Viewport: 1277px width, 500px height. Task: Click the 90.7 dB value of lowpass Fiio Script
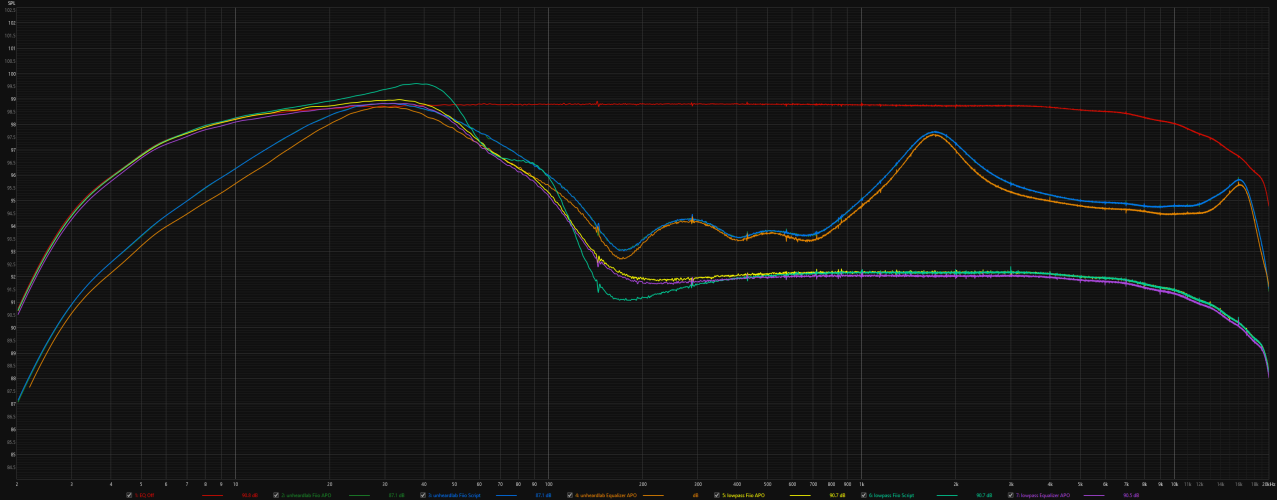984,495
